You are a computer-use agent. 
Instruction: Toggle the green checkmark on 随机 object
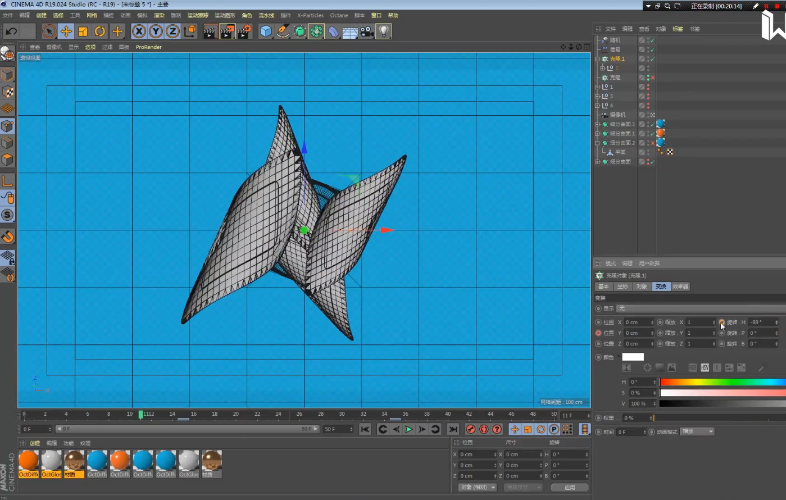click(x=652, y=40)
